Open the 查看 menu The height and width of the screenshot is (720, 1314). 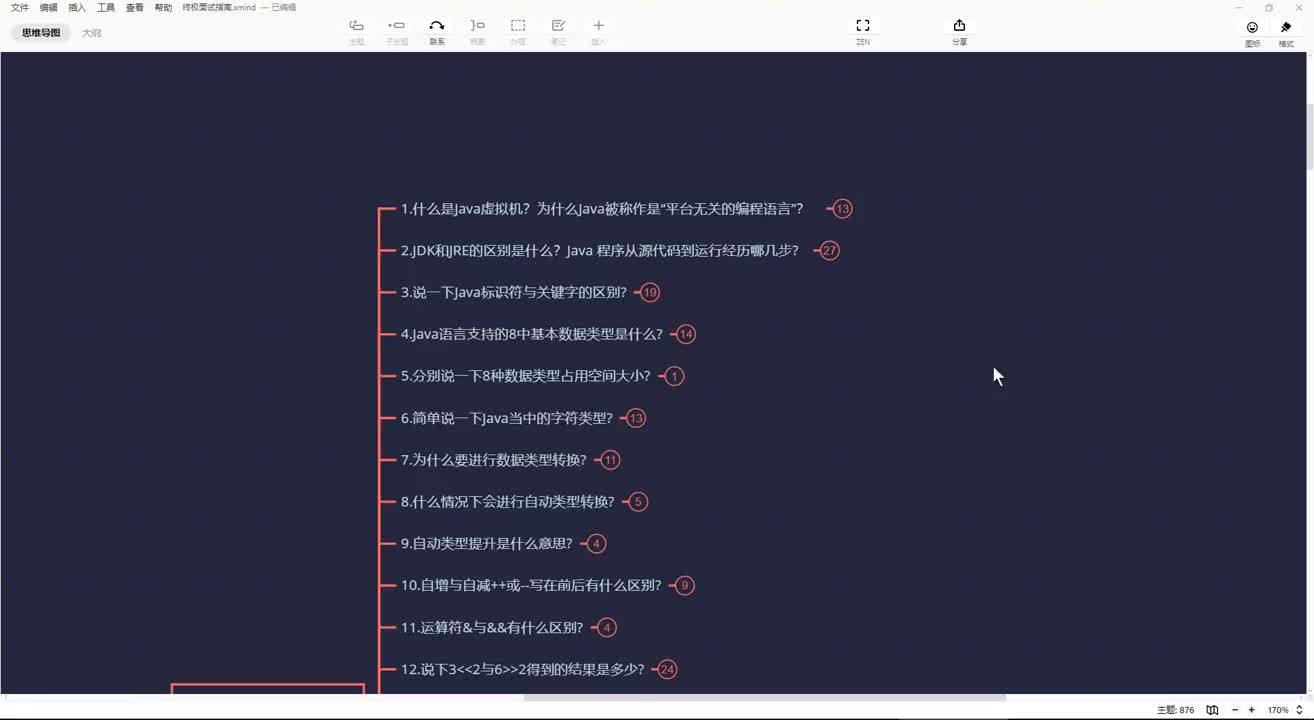click(135, 7)
